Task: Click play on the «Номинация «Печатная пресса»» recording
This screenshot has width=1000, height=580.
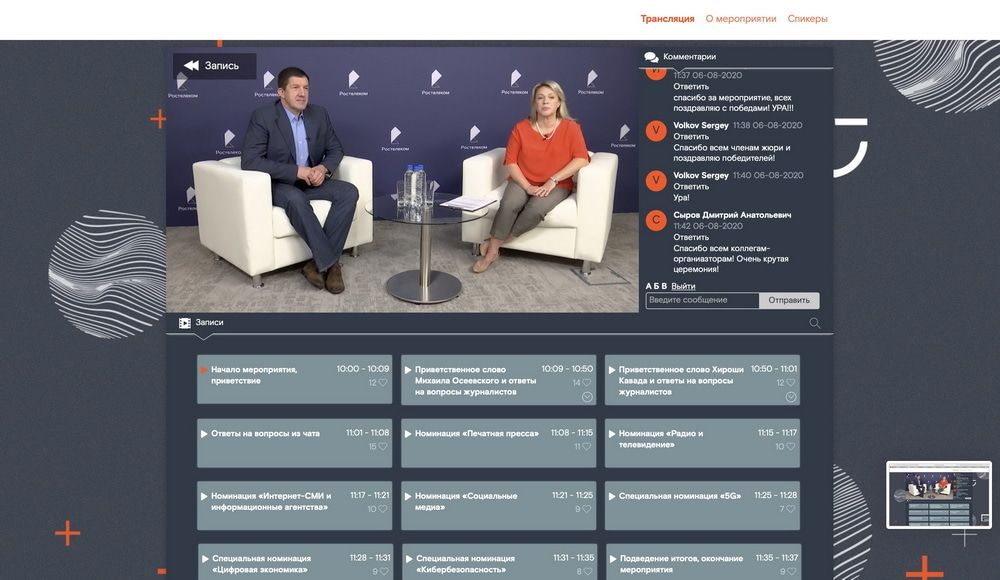Action: pyautogui.click(x=406, y=434)
